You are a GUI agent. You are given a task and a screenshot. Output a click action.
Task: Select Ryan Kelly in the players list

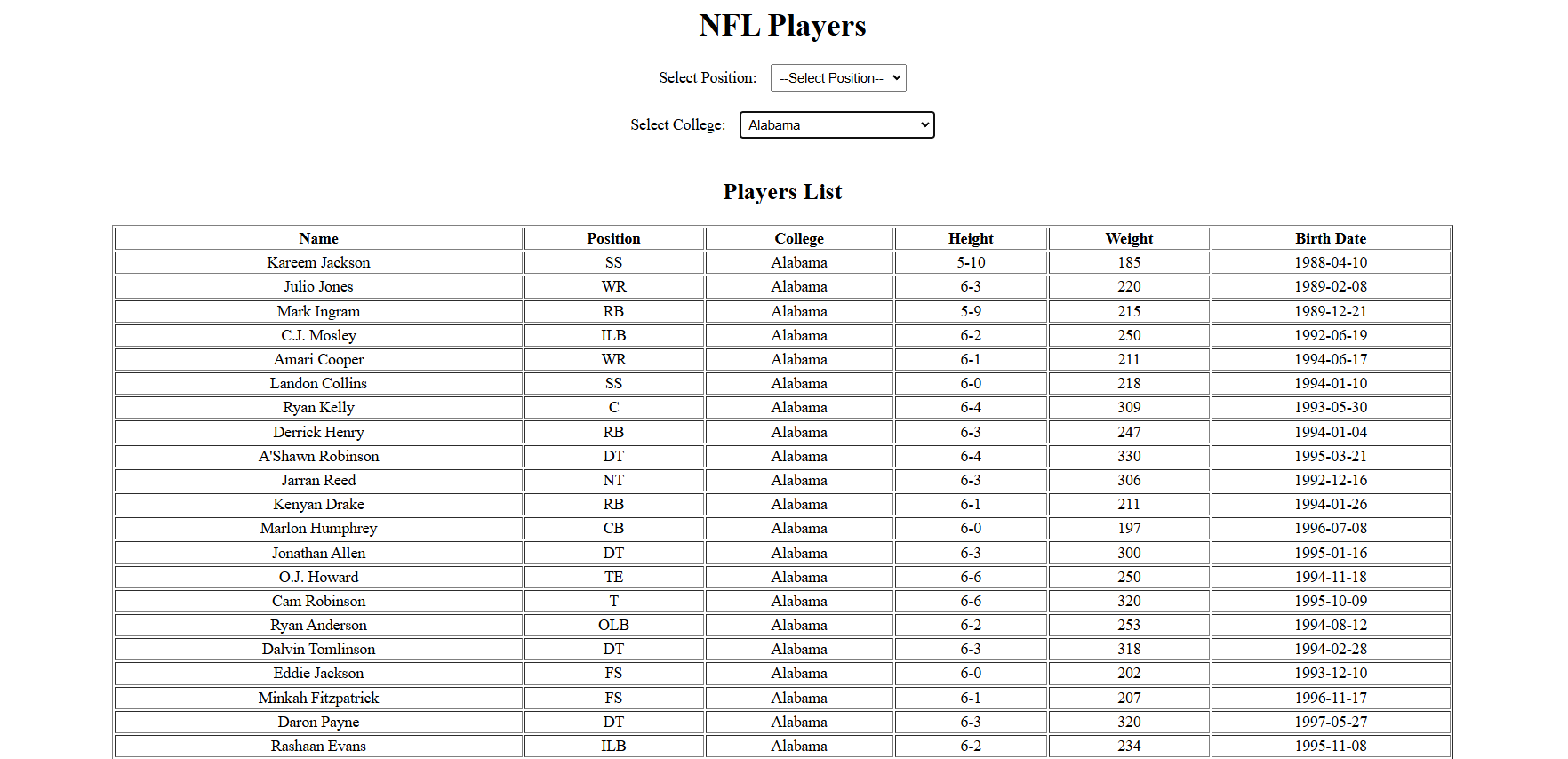coord(318,407)
